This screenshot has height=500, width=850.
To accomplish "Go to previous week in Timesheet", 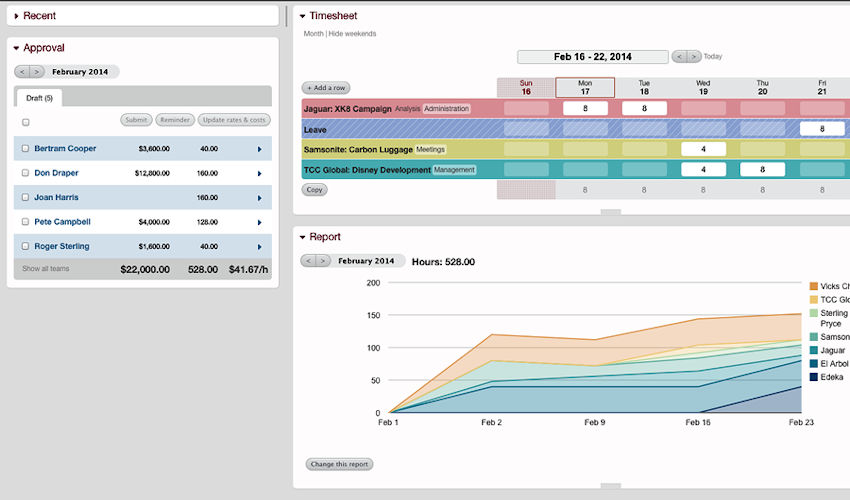I will coord(679,57).
